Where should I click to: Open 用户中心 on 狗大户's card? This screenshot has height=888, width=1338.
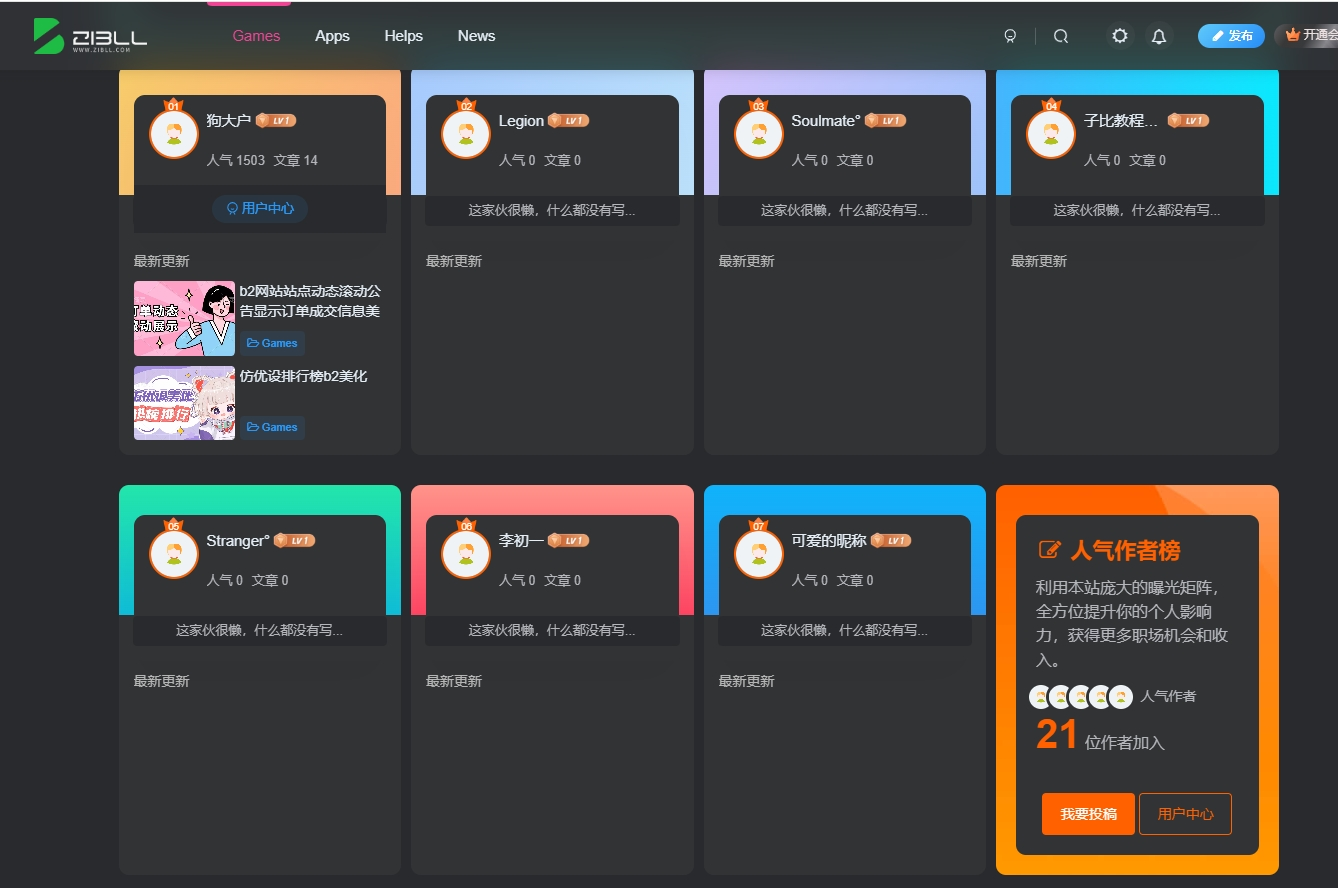(259, 209)
